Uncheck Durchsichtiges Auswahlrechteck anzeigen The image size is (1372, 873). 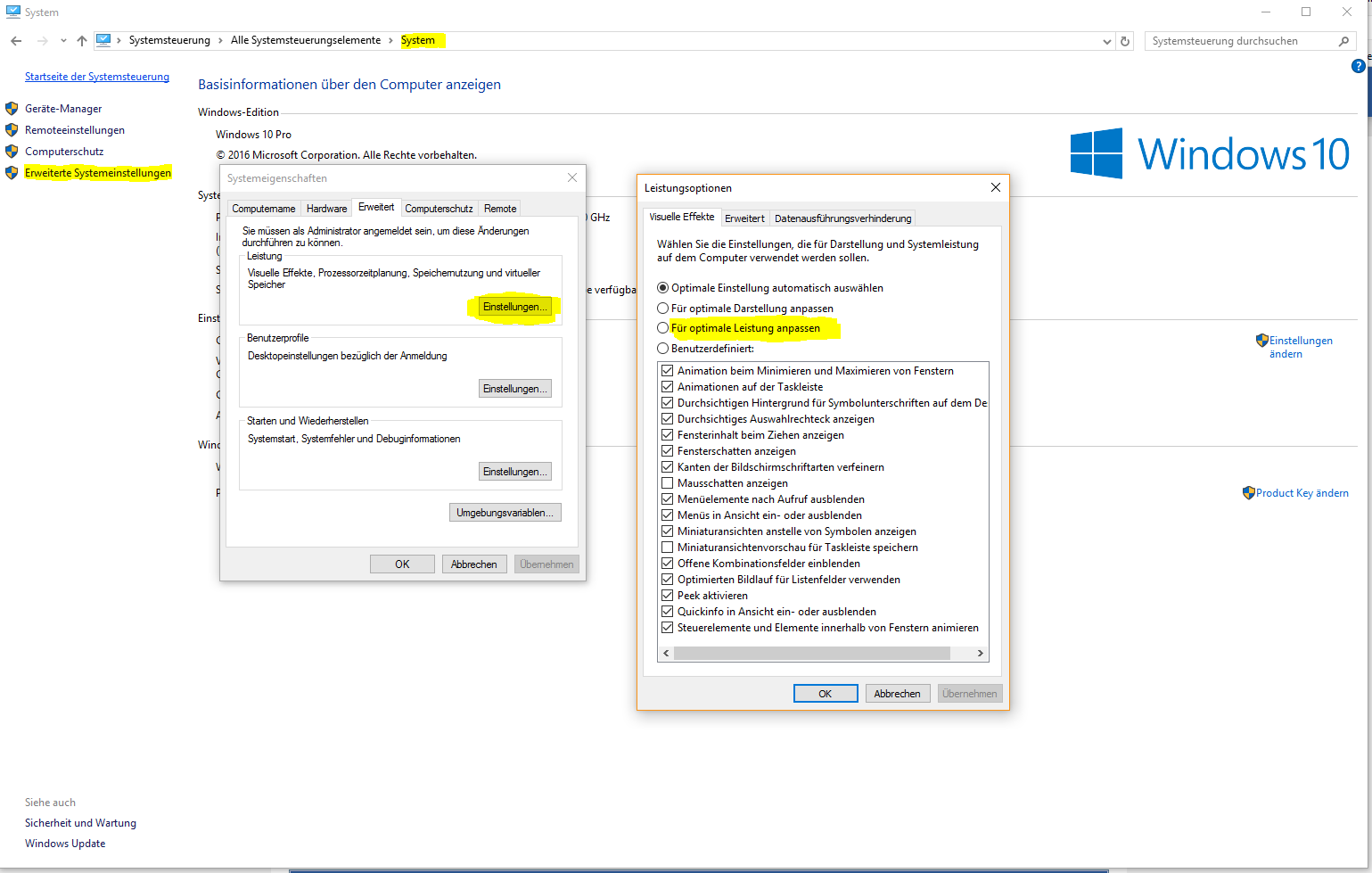[667, 419]
